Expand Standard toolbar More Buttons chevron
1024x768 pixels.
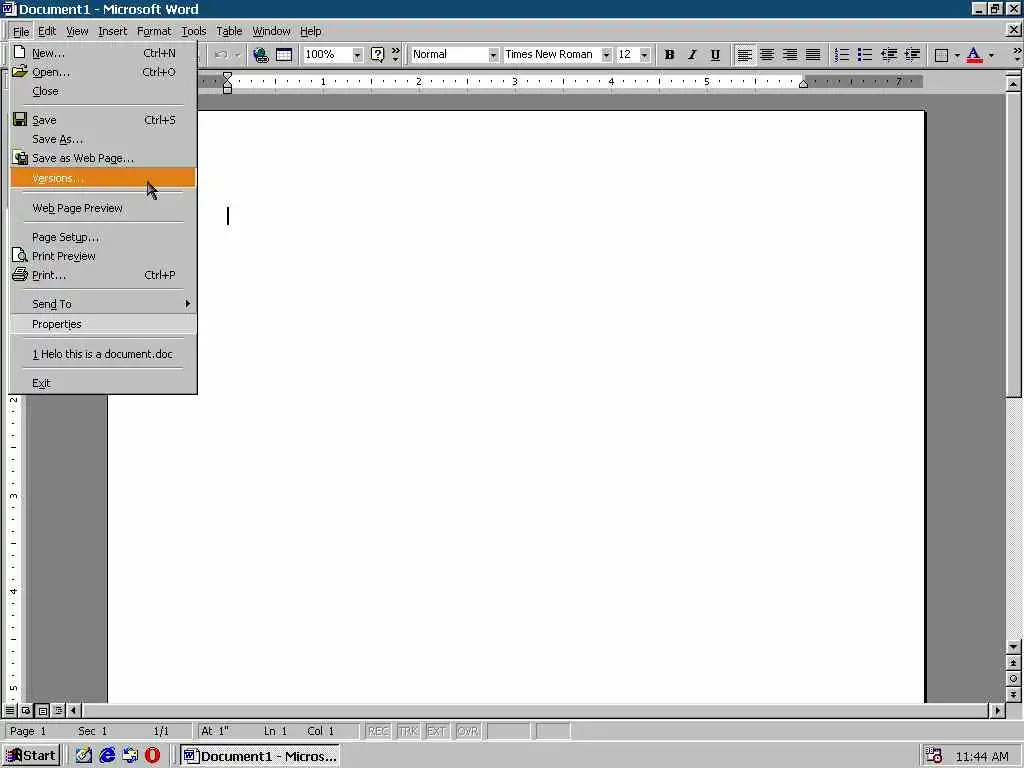[x=395, y=55]
